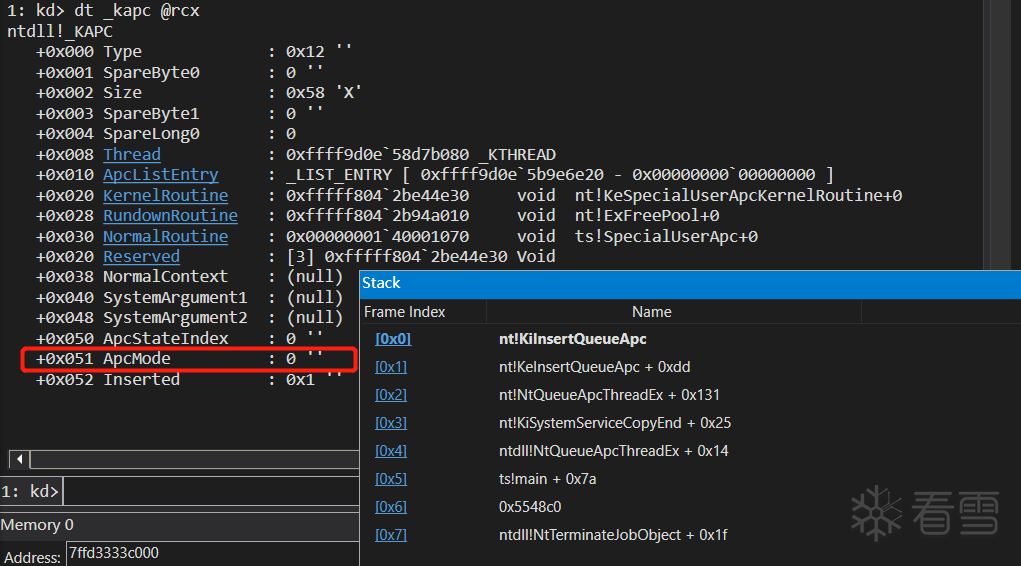1021x566 pixels.
Task: Select stack frame [0x7]
Action: [391, 535]
